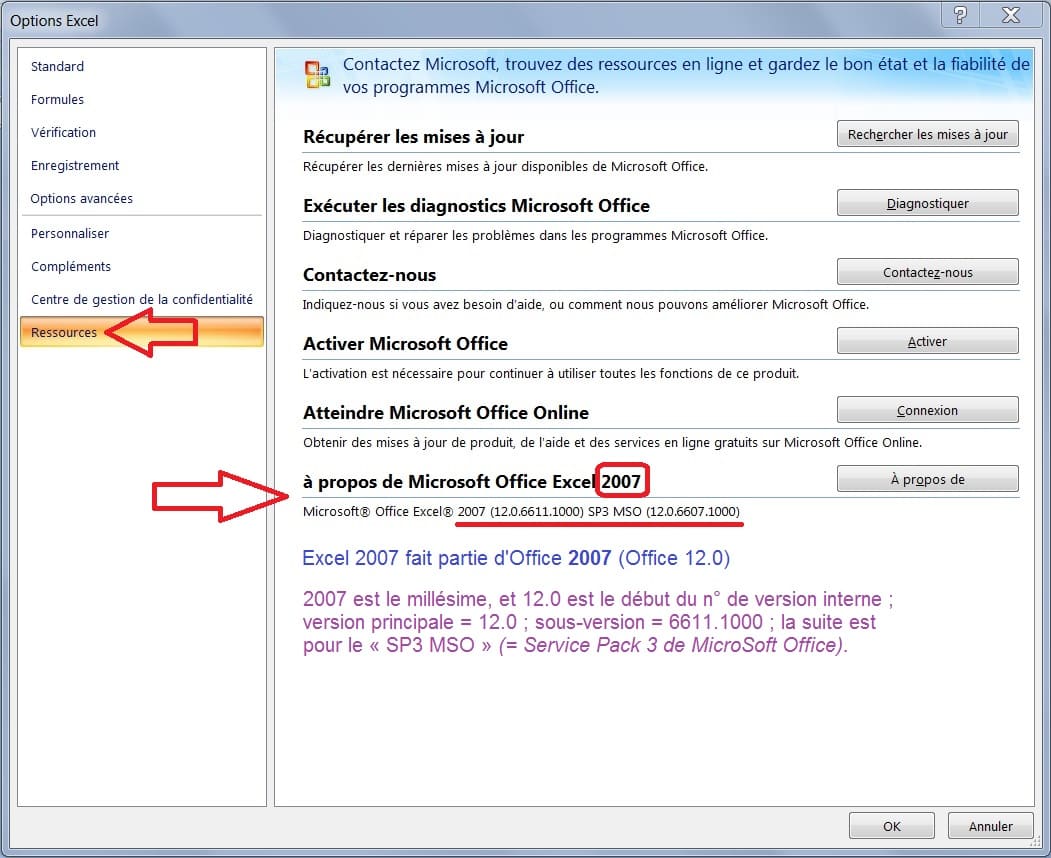The width and height of the screenshot is (1051, 858).
Task: Select the Ressources category
Action: pyautogui.click(x=141, y=332)
